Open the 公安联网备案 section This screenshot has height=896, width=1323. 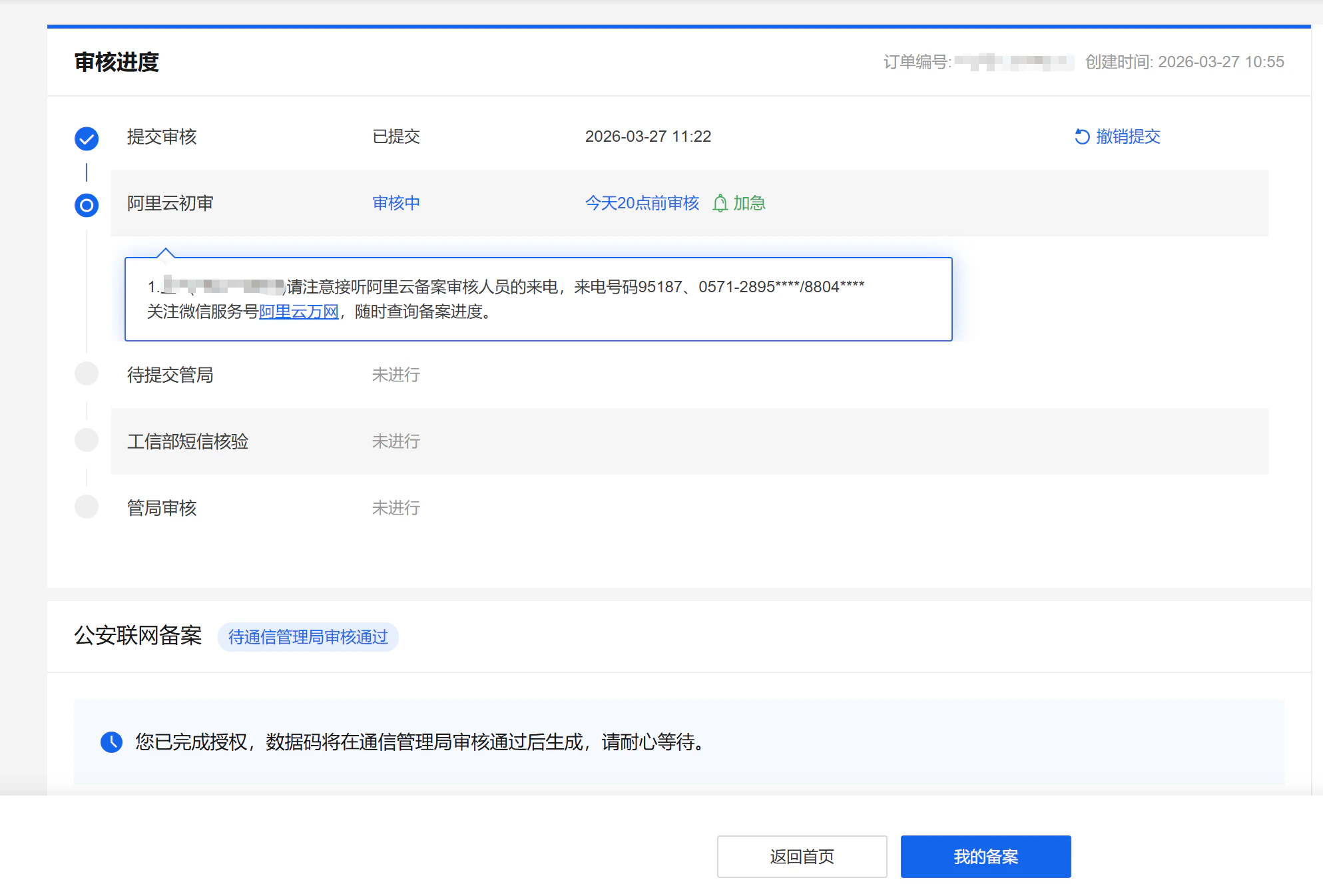pyautogui.click(x=138, y=636)
